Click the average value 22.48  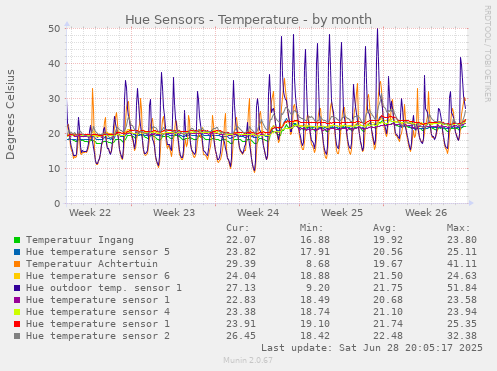(x=388, y=336)
